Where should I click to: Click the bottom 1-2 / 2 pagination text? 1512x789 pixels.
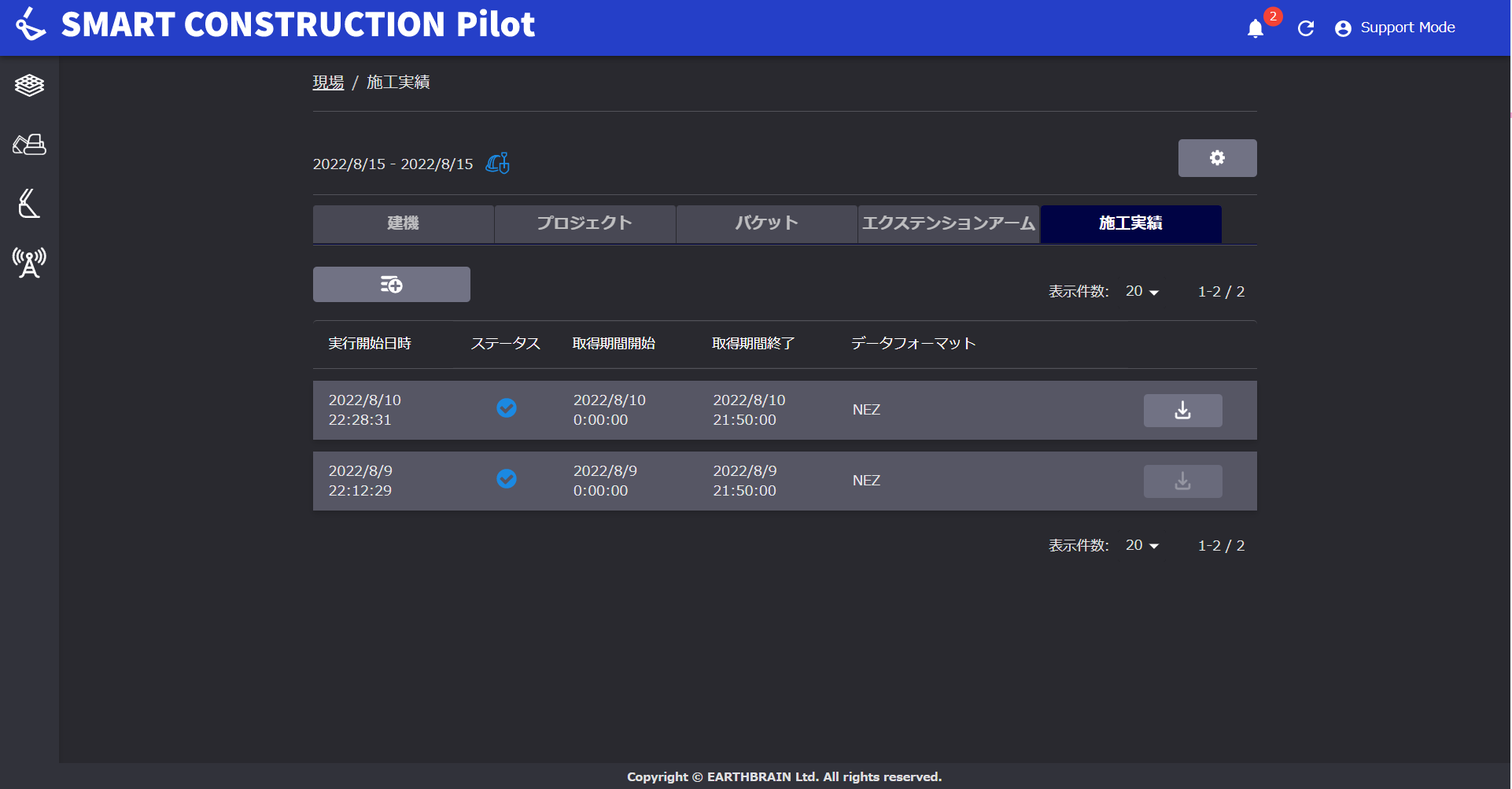(x=1221, y=546)
